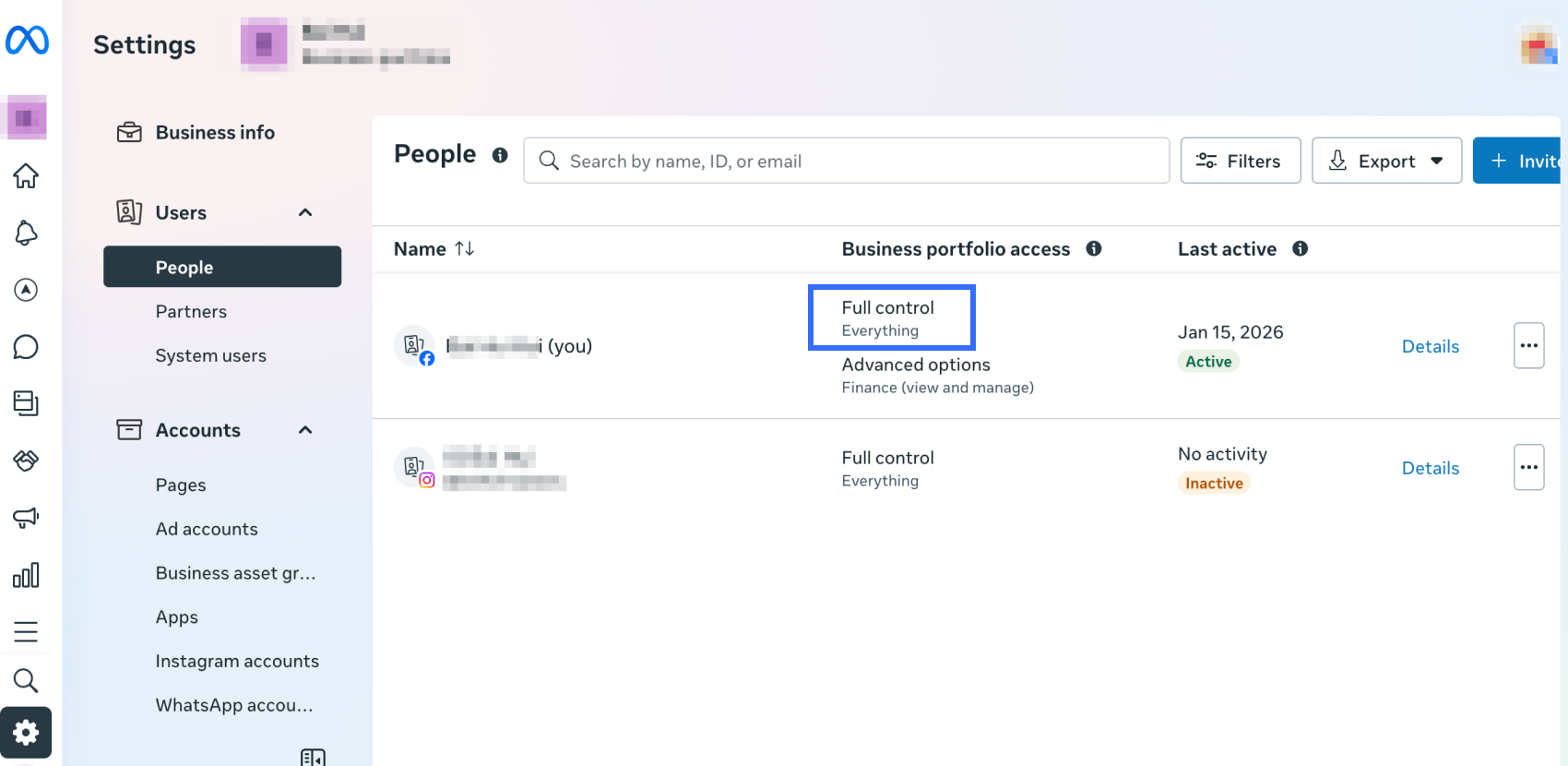Image resolution: width=1568 pixels, height=766 pixels.
Task: Open the hamburger all tools menu
Action: 26,632
